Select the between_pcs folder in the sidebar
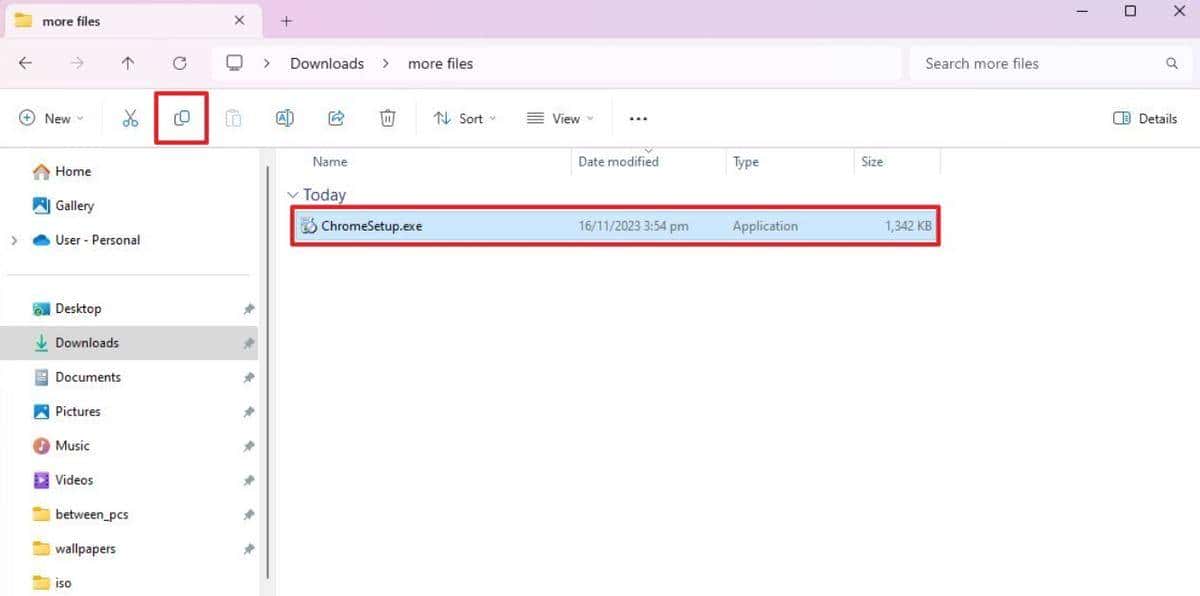 92,514
